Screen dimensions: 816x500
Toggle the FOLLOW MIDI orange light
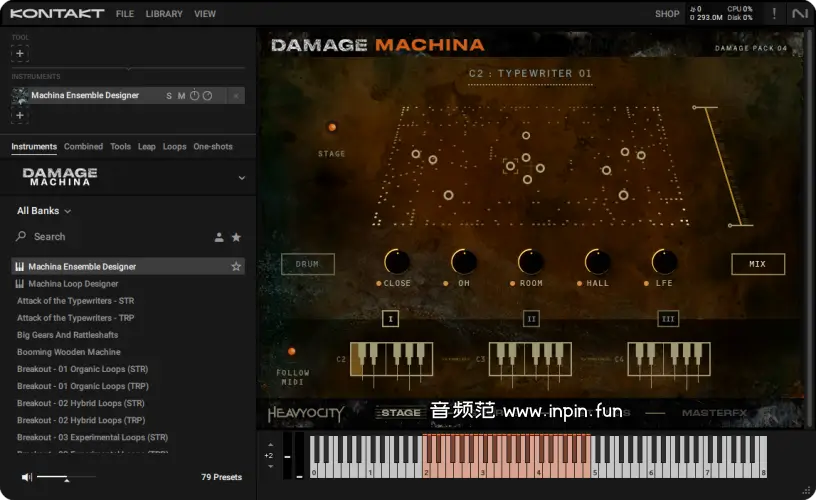pos(291,352)
